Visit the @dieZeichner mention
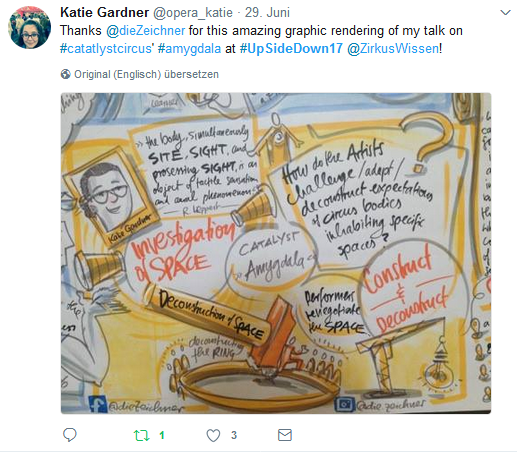Image resolution: width=517 pixels, height=452 pixels. tap(145, 31)
